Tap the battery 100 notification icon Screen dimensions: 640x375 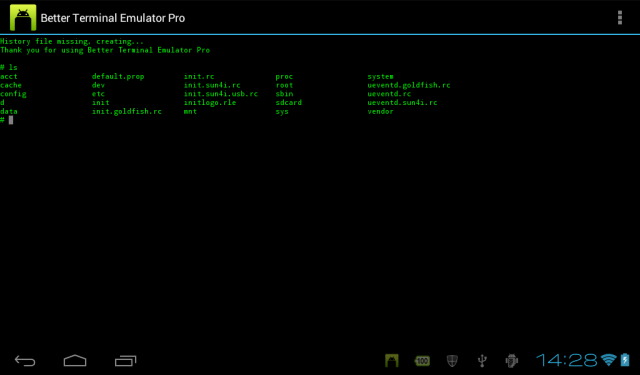tap(422, 361)
